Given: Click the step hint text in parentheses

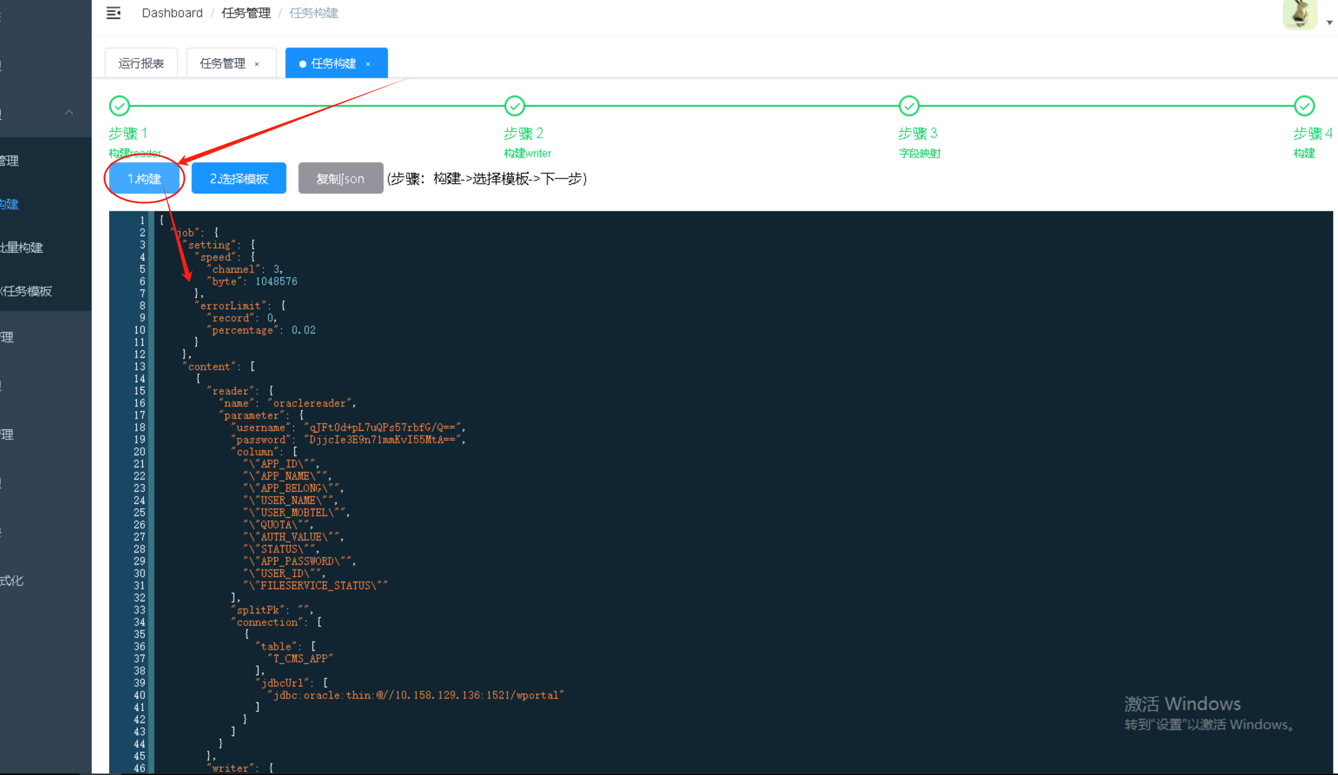Looking at the screenshot, I should click(x=487, y=178).
